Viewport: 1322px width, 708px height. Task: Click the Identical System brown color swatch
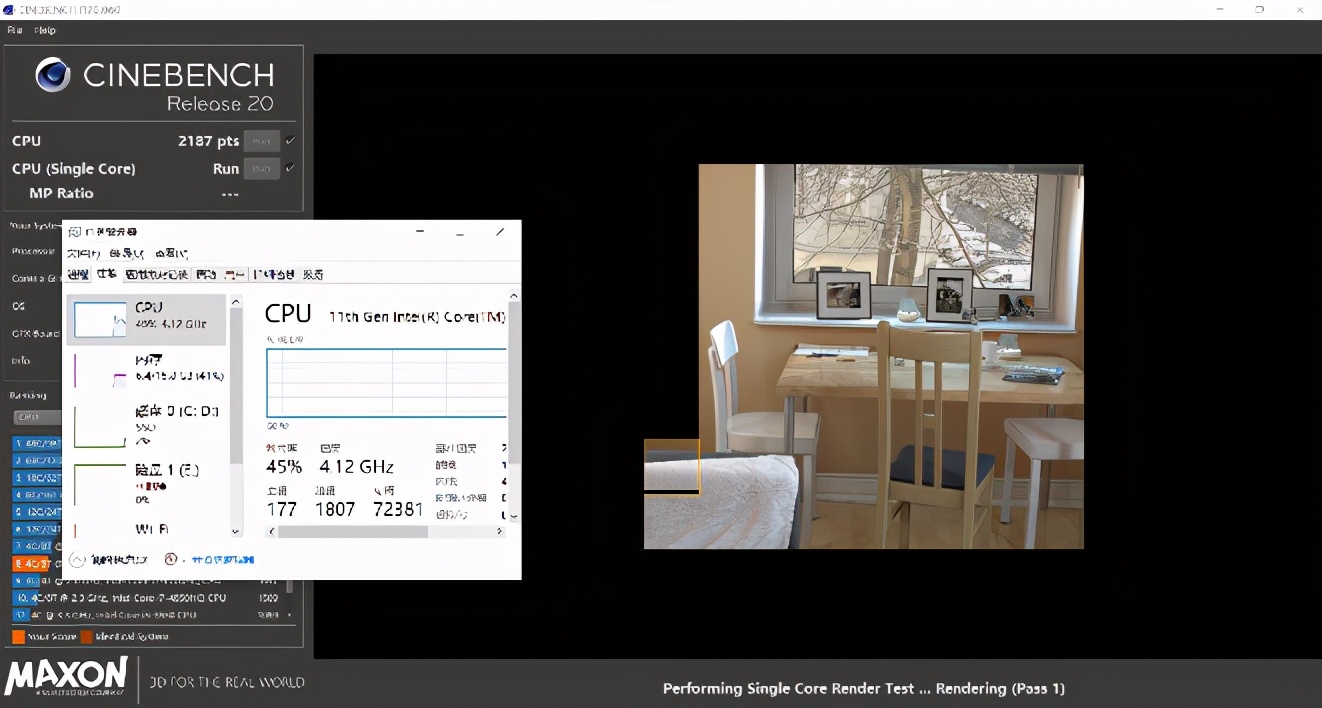click(87, 636)
